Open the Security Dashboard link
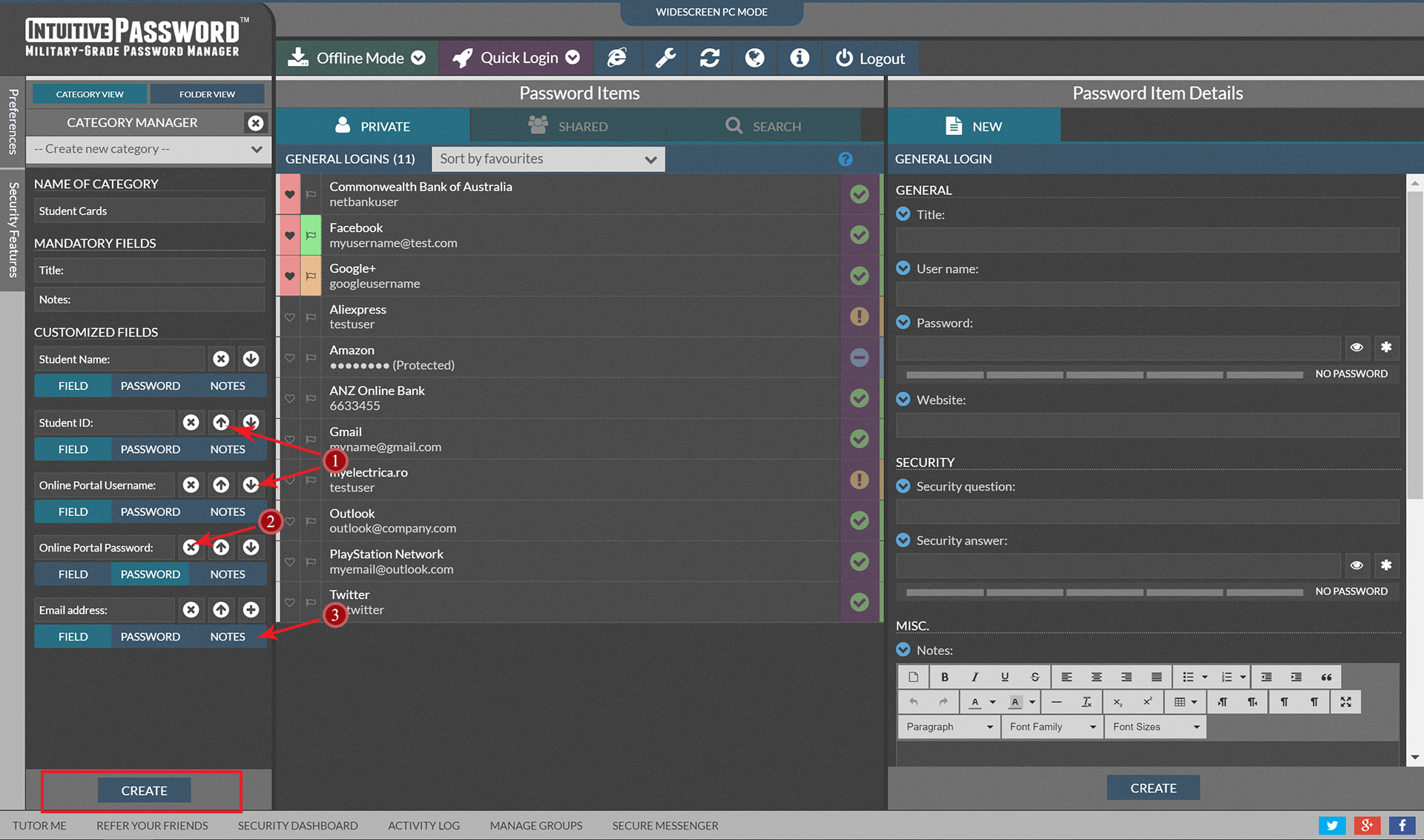 click(297, 825)
